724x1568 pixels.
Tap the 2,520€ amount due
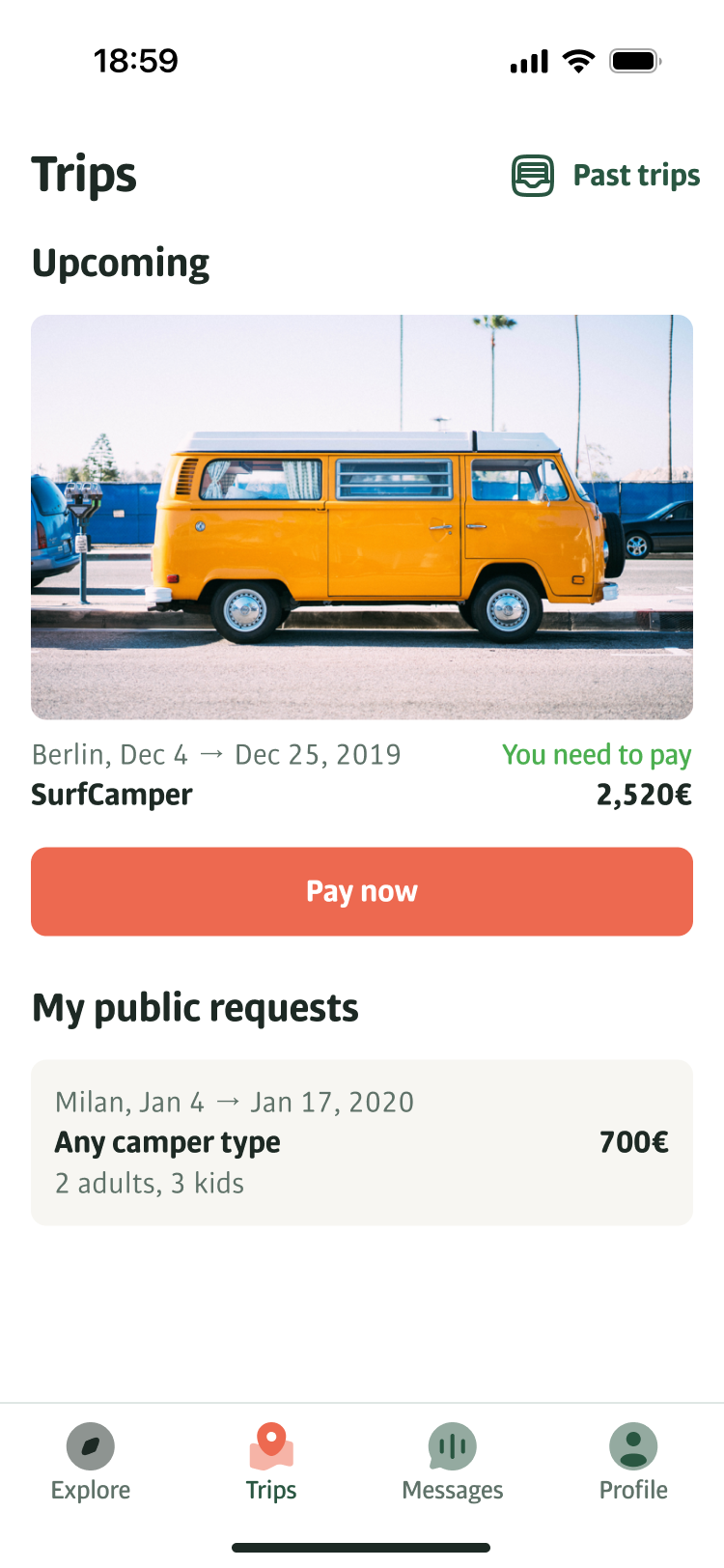pyautogui.click(x=644, y=795)
